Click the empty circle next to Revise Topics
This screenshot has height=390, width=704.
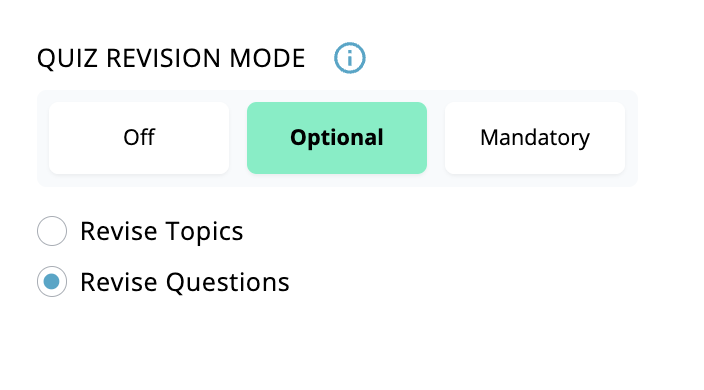point(52,231)
